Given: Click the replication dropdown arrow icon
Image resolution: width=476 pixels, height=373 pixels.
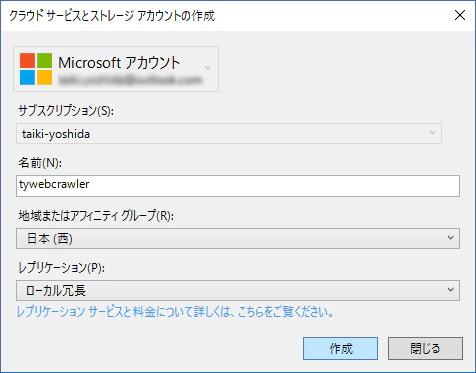Looking at the screenshot, I should [451, 289].
